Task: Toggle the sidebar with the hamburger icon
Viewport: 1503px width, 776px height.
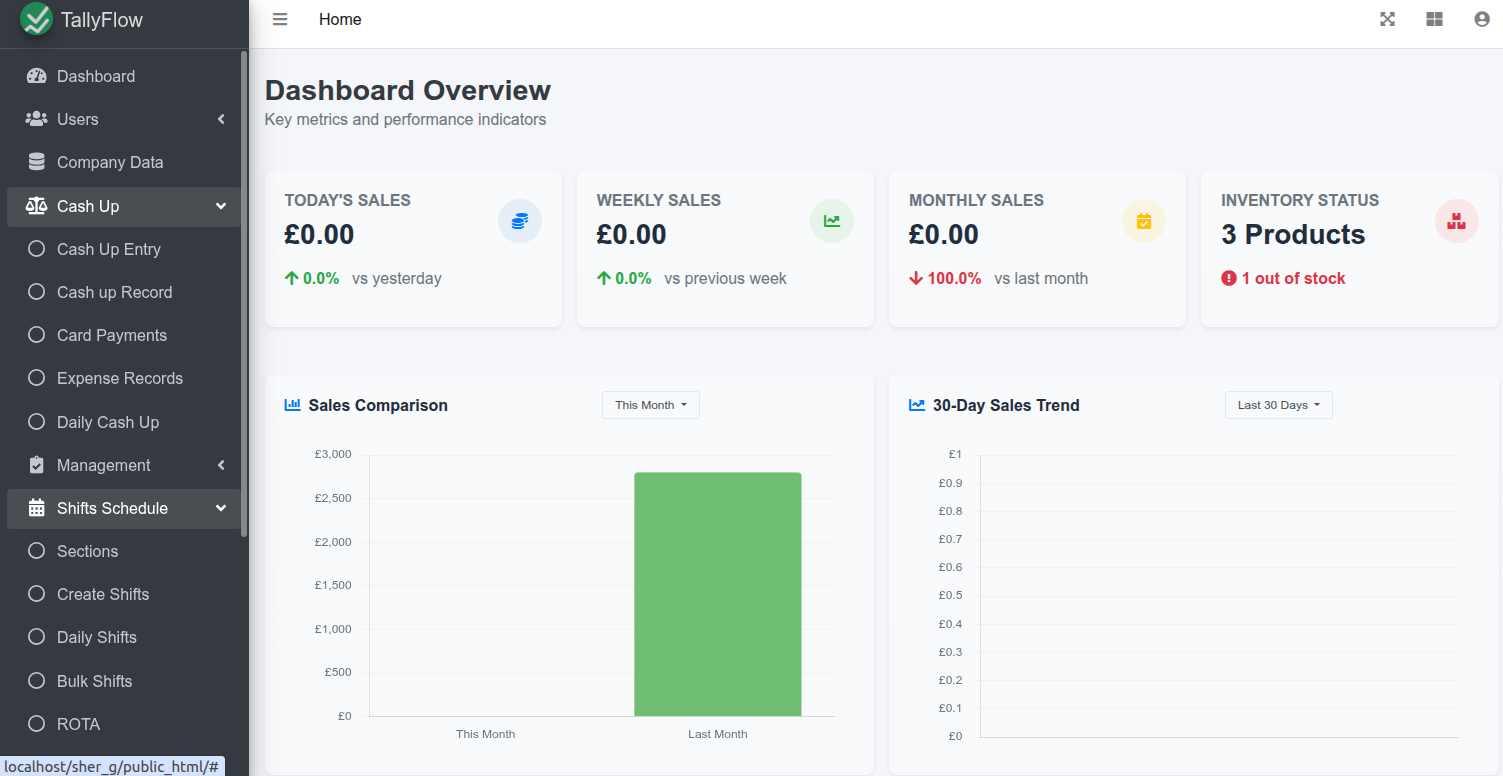Action: [279, 18]
